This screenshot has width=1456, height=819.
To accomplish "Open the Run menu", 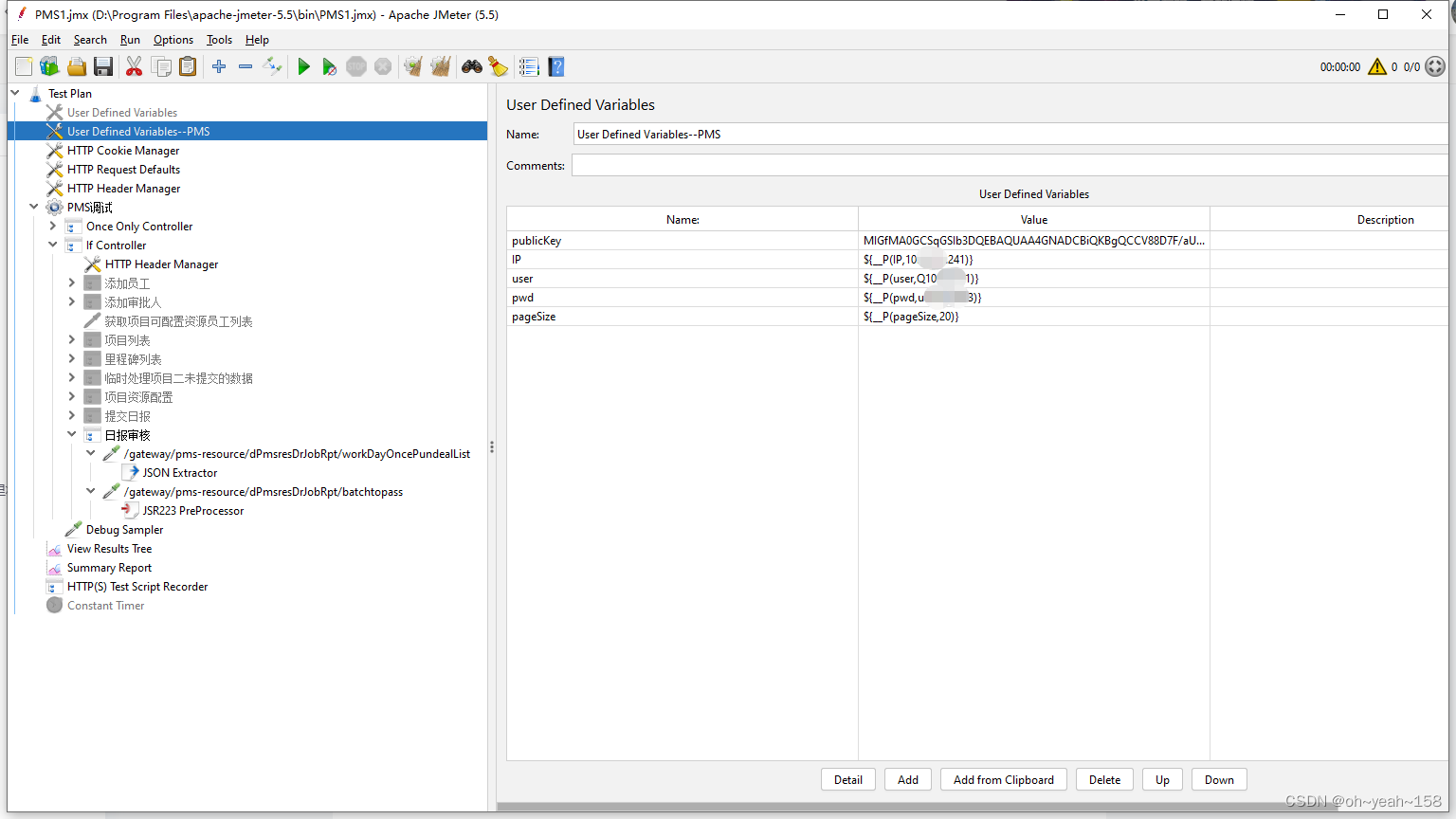I will 130,40.
